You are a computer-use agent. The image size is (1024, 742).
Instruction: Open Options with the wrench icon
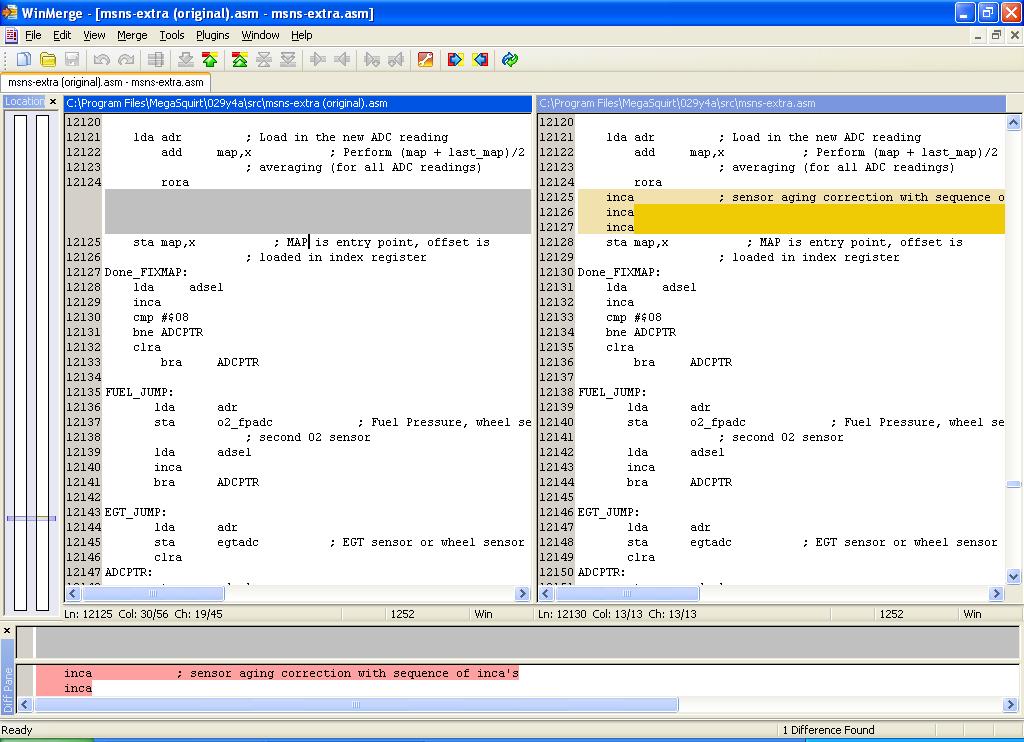pos(425,60)
